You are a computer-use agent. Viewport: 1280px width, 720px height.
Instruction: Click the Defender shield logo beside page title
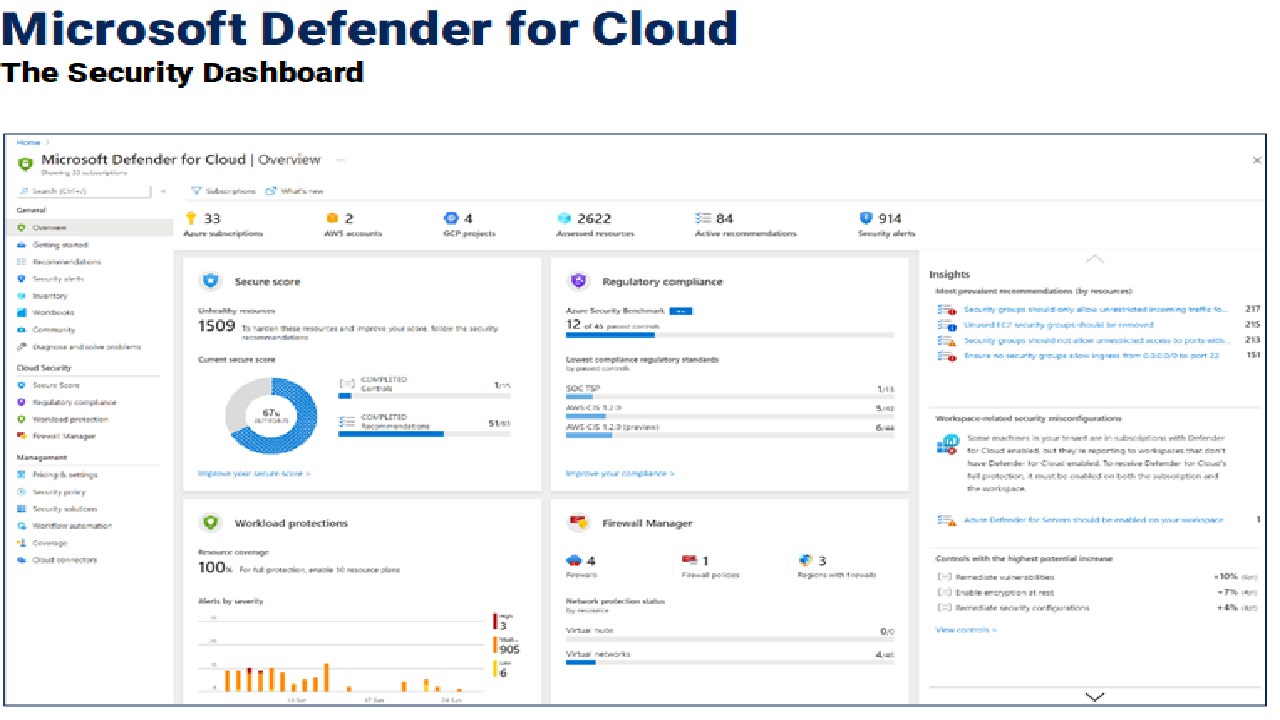[25, 163]
